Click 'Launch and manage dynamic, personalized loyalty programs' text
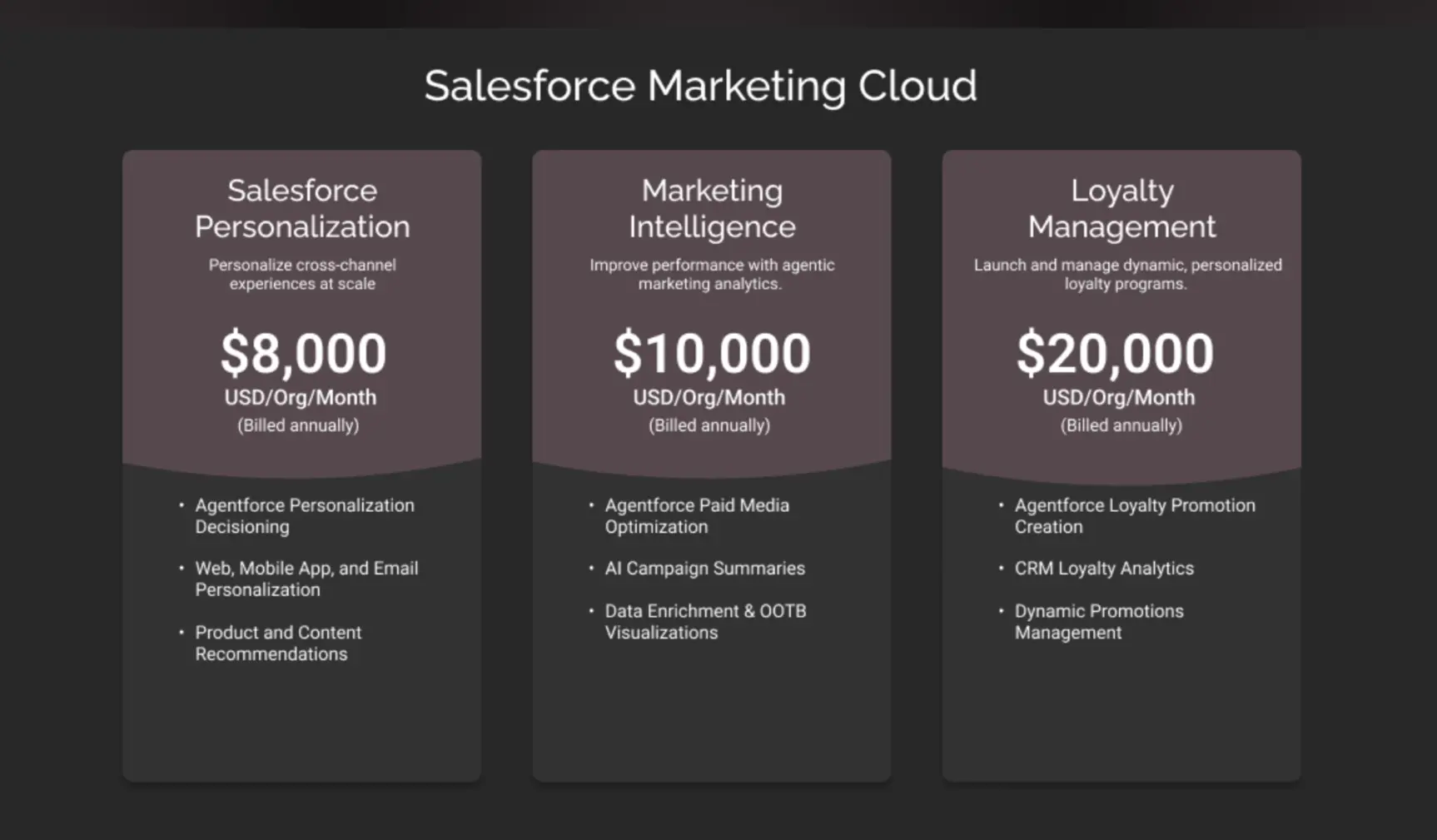The image size is (1437, 840). click(x=1127, y=274)
